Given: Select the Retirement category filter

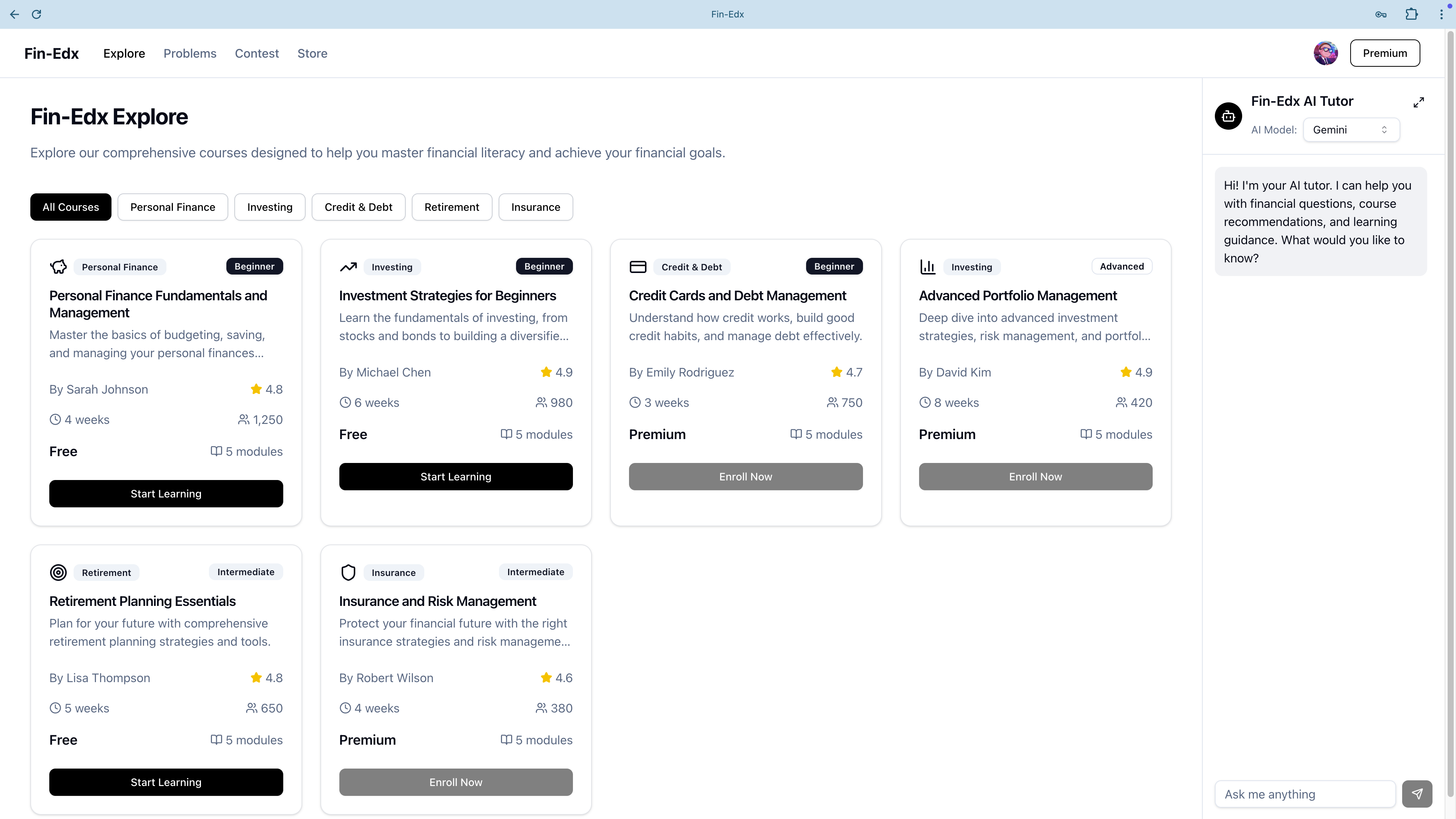Looking at the screenshot, I should pos(452,207).
